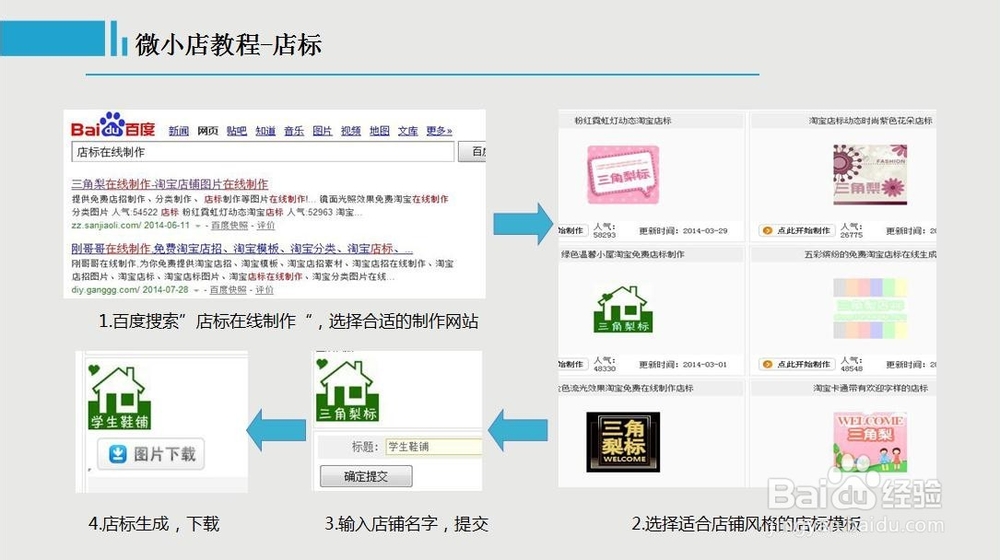Viewport: 1000px width, 560px height.
Task: Select the green house 三角梨标 template thumbnail
Action: (622, 309)
